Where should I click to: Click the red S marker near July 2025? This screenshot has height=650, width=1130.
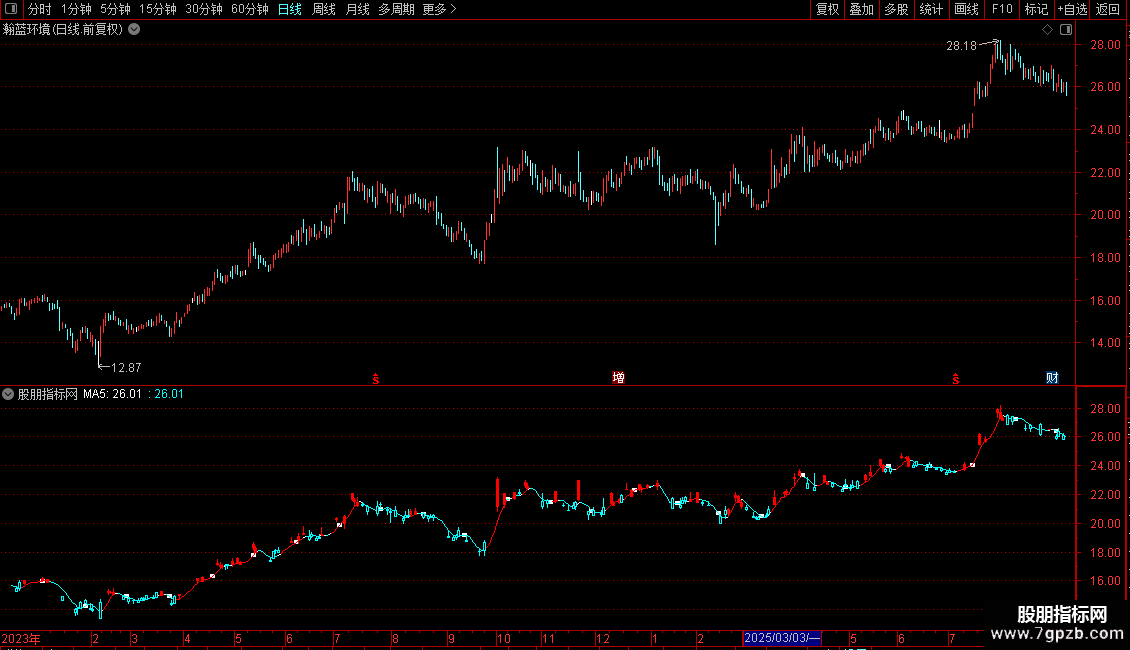[956, 379]
